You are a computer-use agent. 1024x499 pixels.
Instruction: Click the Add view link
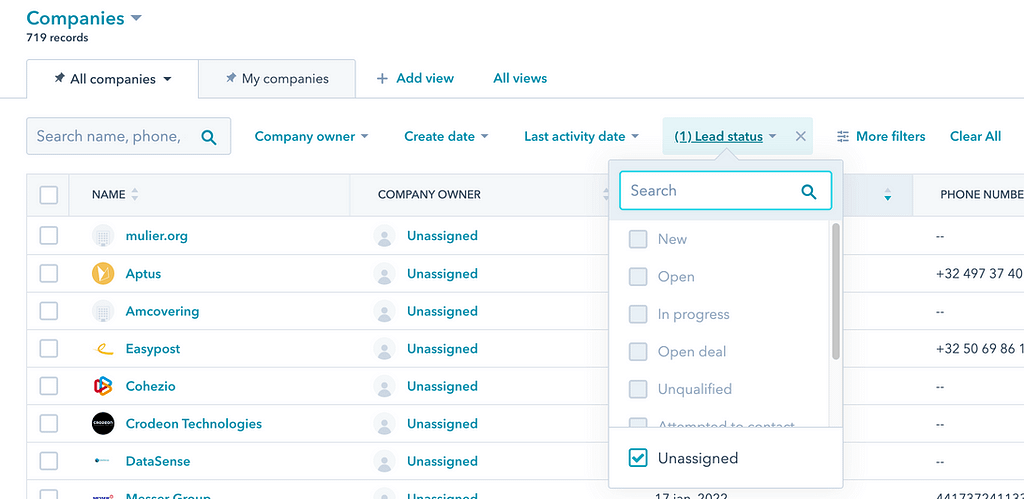coord(424,78)
